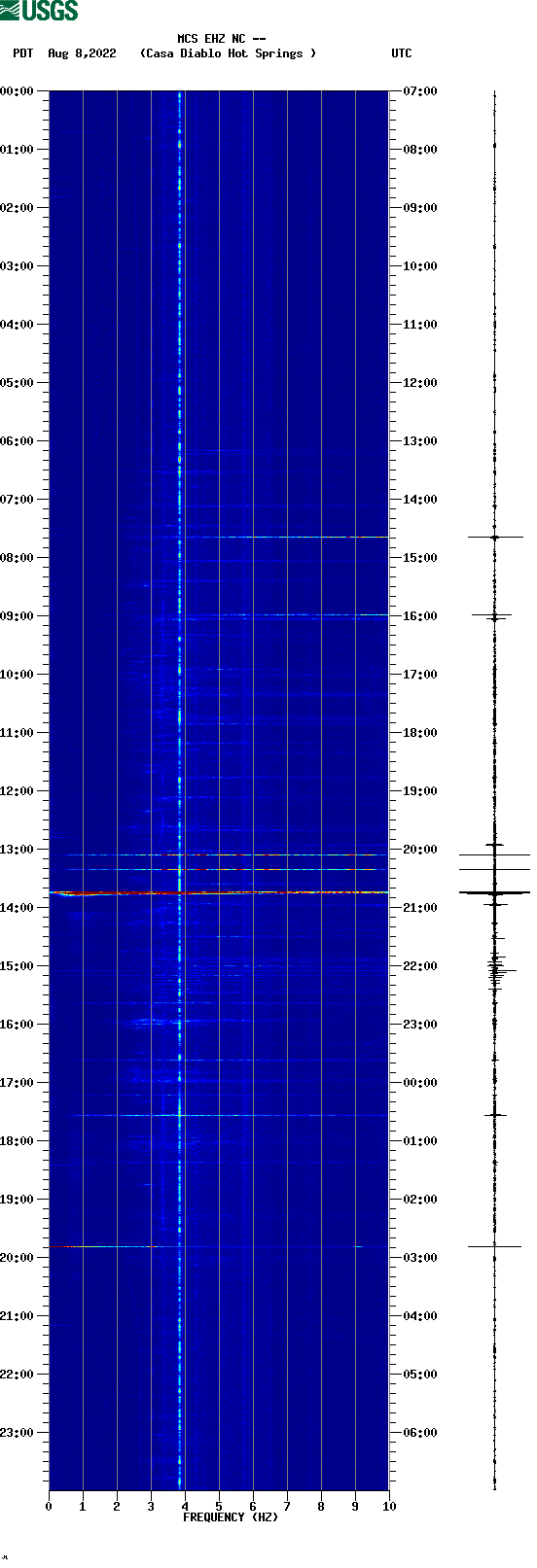Viewport: 537px width, 1568px height.
Task: Click the strong red event band near 13:45 PDT
Action: pos(219,892)
